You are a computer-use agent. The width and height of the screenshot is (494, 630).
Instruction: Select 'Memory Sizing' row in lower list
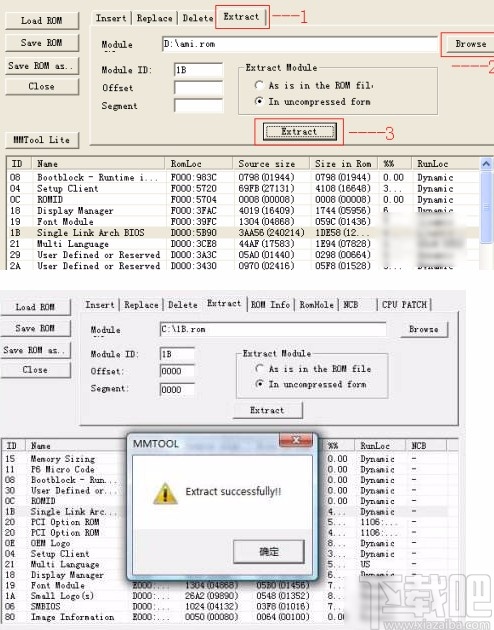(x=64, y=459)
